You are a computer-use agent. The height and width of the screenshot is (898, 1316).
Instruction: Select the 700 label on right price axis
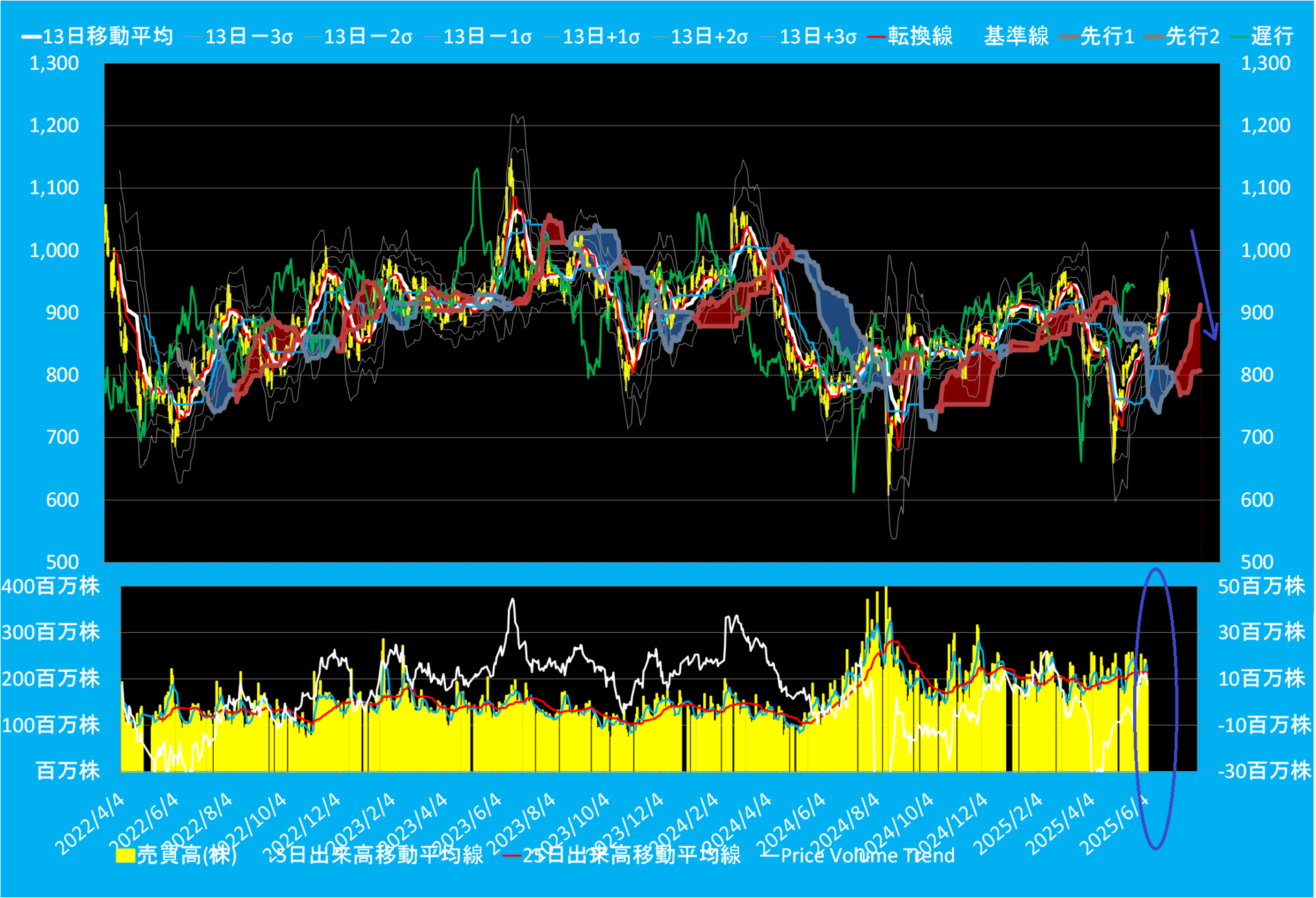click(1257, 437)
